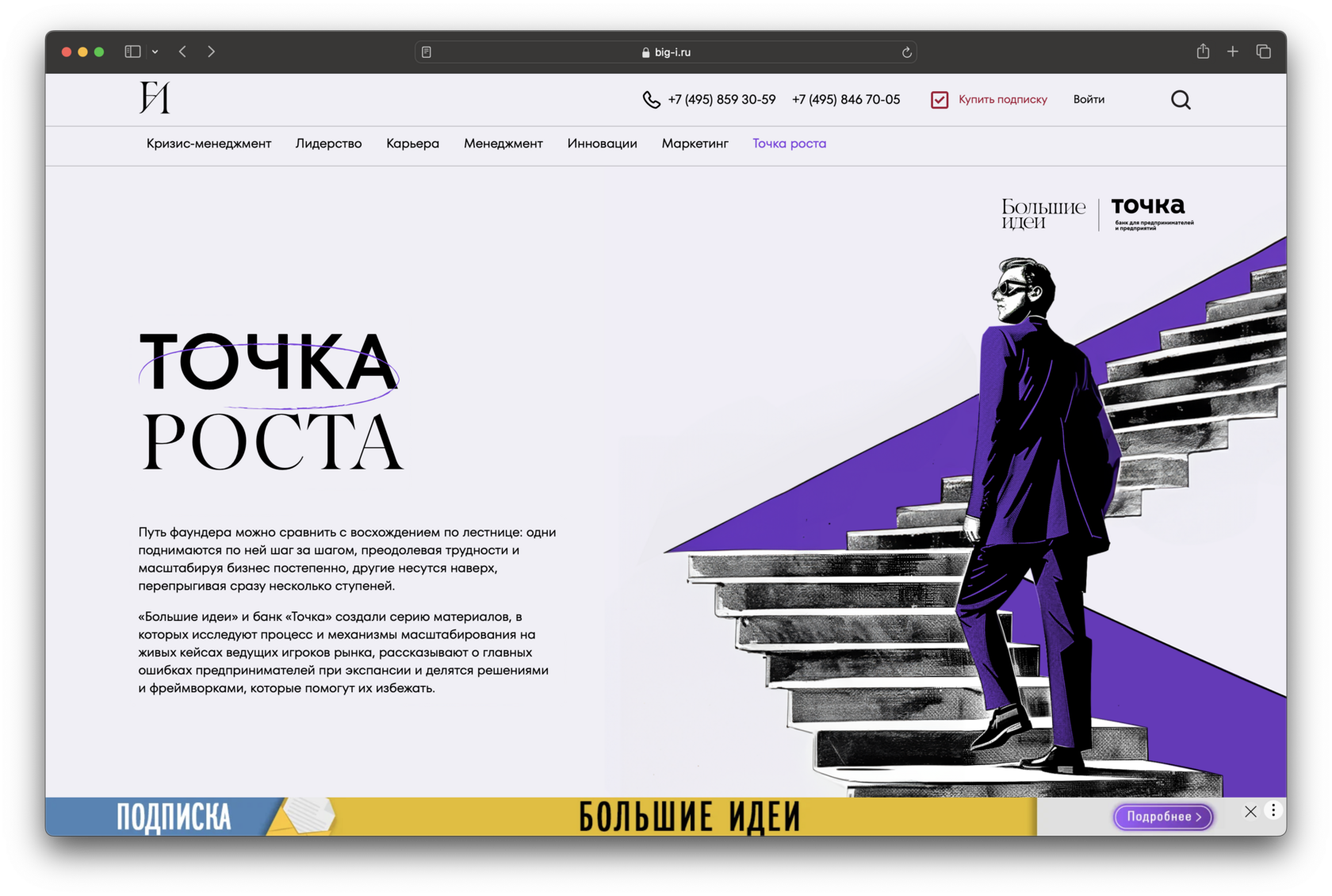Show the tab overview
1332x896 pixels.
coord(1264,52)
